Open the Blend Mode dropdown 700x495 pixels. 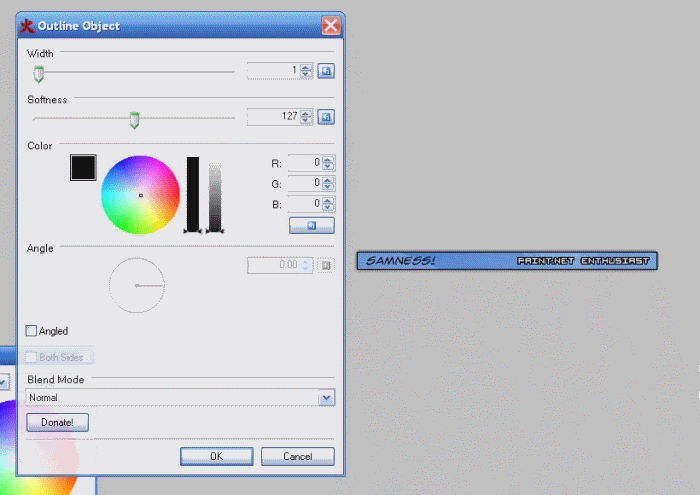(x=326, y=398)
